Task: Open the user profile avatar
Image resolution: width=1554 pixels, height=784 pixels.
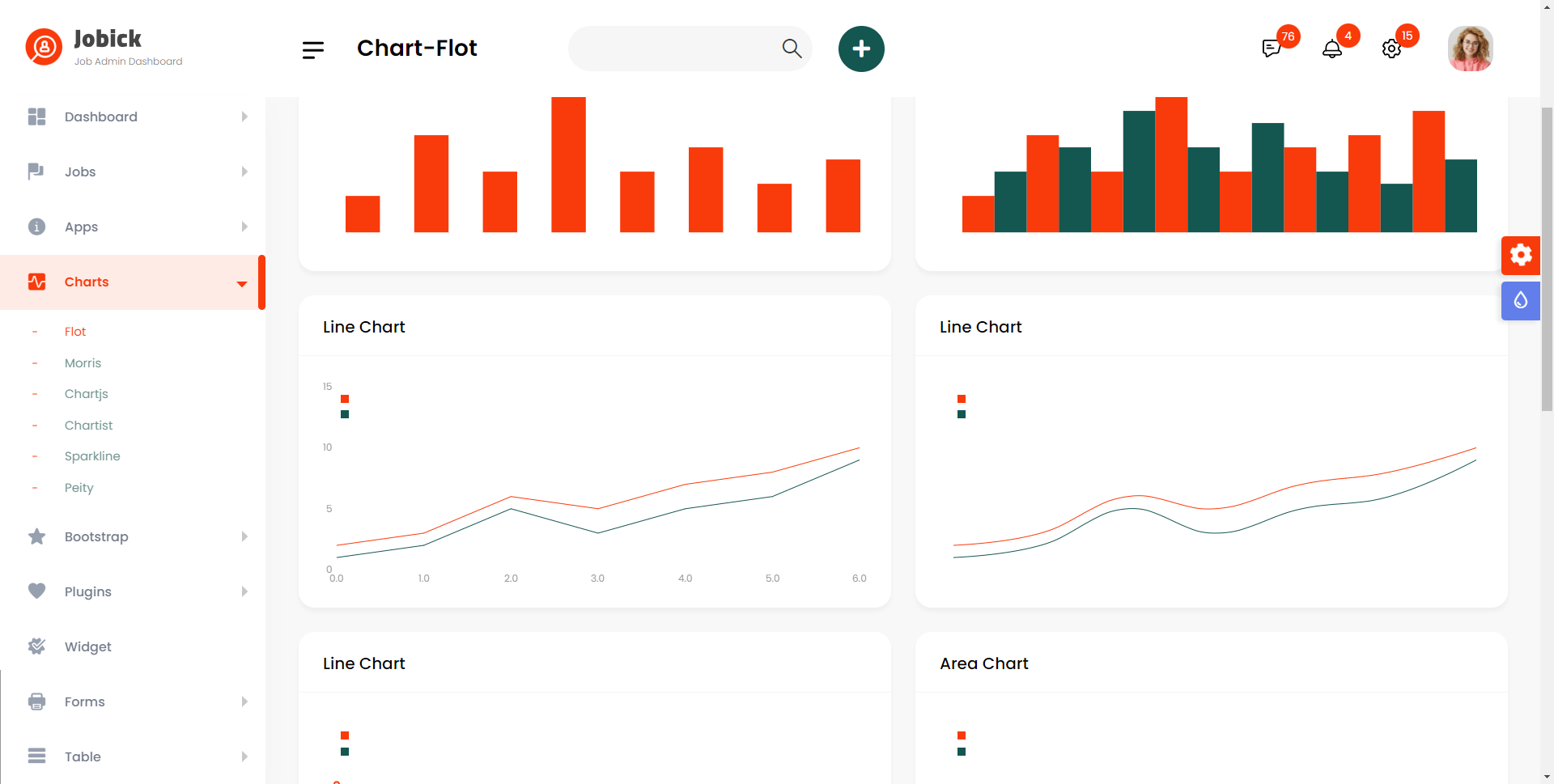Action: click(x=1470, y=49)
